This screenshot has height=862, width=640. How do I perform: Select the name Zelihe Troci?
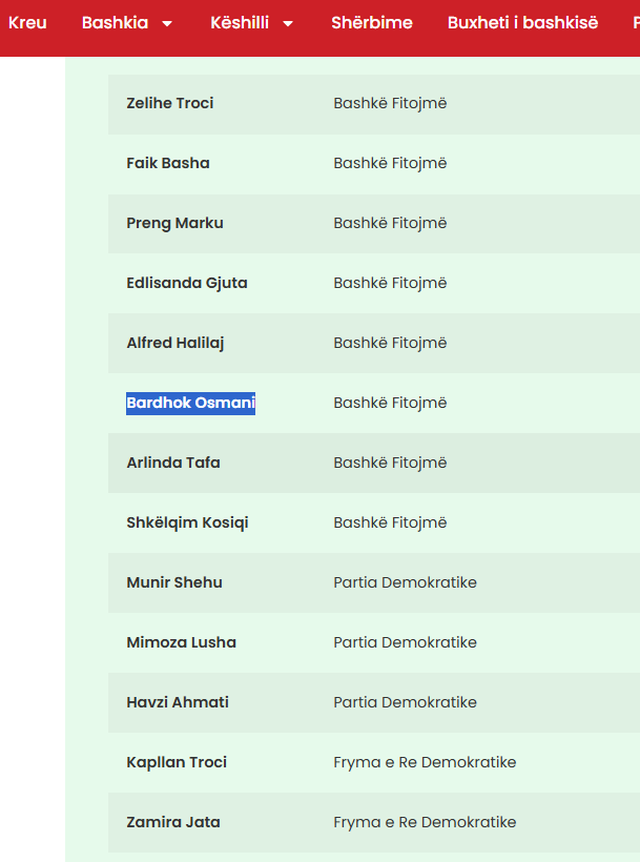[x=170, y=103]
